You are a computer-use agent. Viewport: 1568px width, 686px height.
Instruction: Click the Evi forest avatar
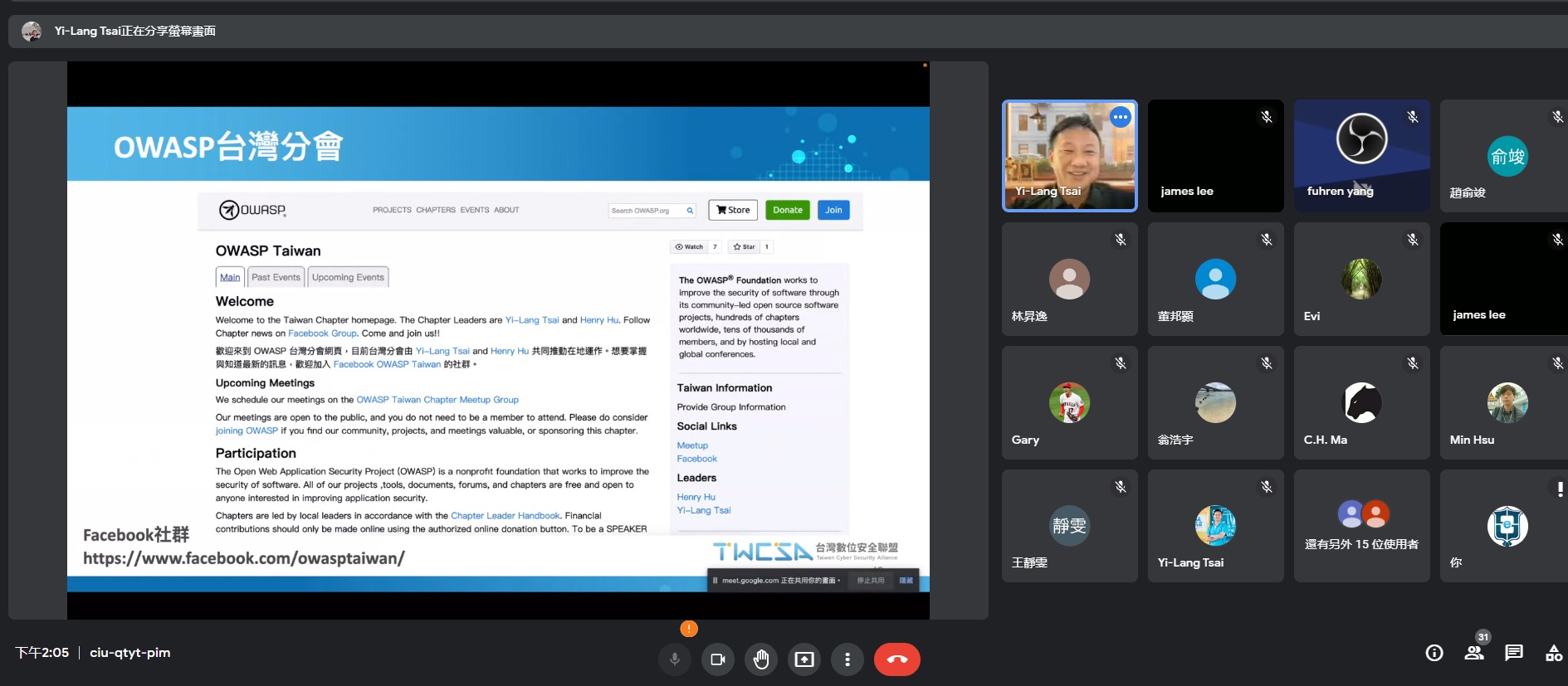pos(1362,279)
